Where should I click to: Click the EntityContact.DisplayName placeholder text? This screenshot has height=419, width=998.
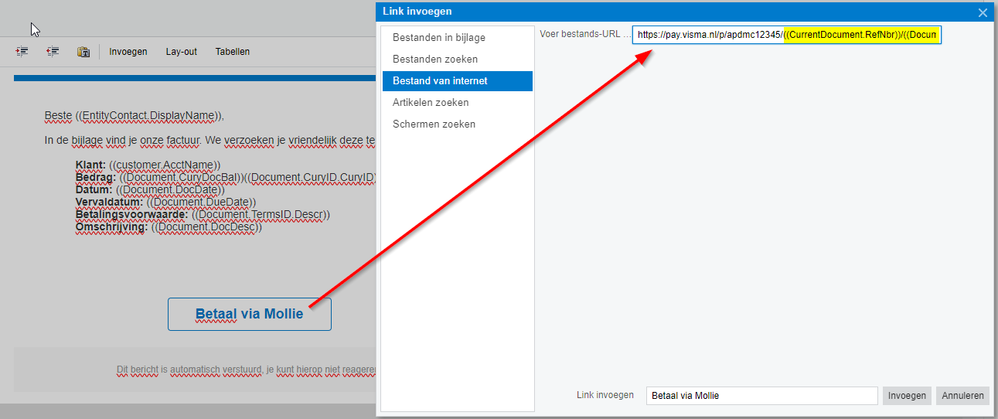tap(149, 116)
